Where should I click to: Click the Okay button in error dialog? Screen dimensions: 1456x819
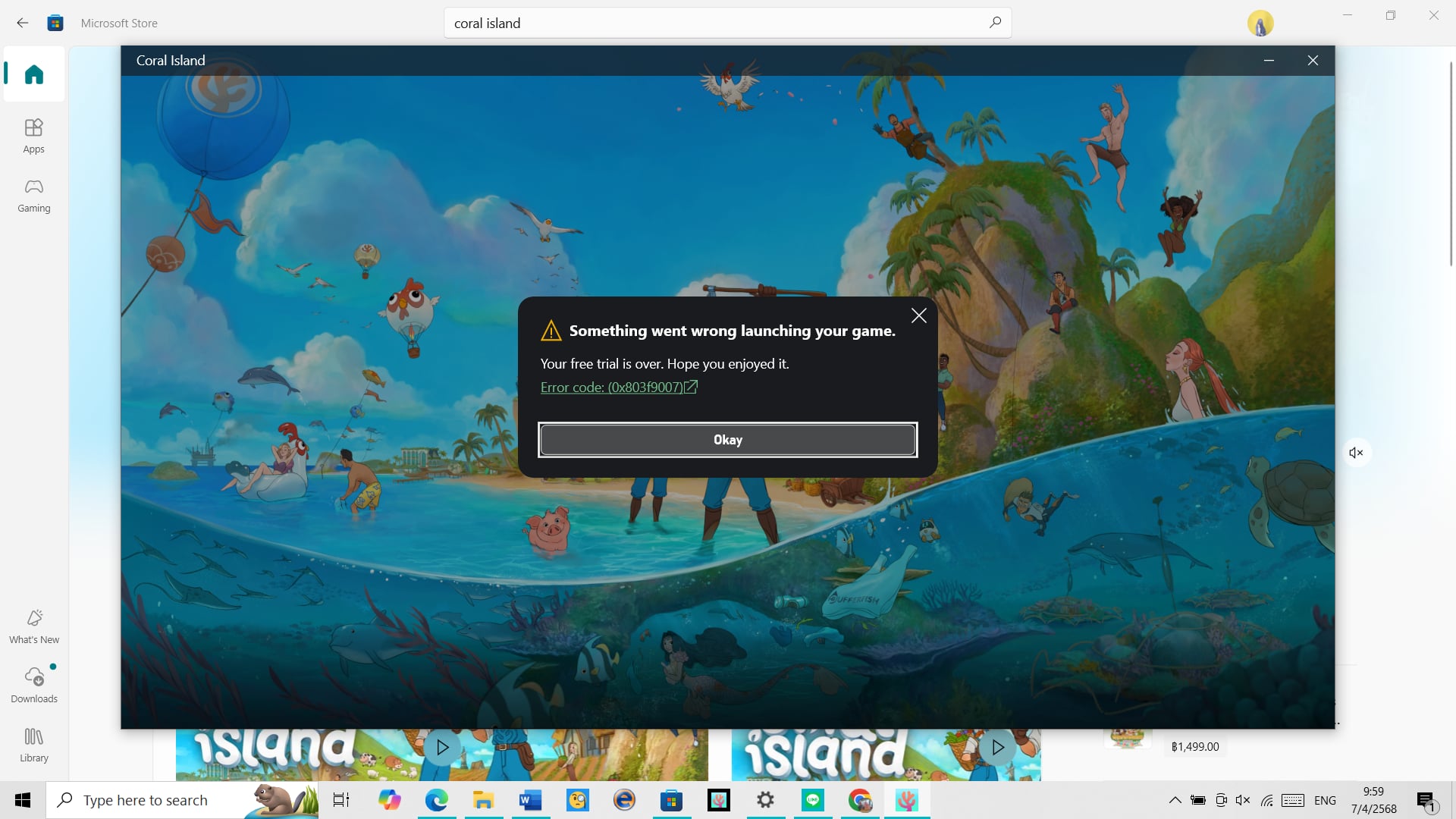pyautogui.click(x=727, y=440)
